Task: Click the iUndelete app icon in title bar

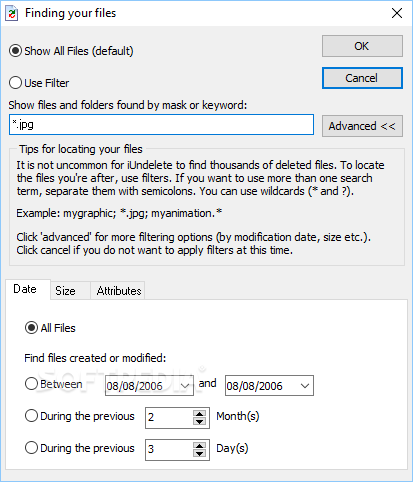Action: (x=11, y=13)
